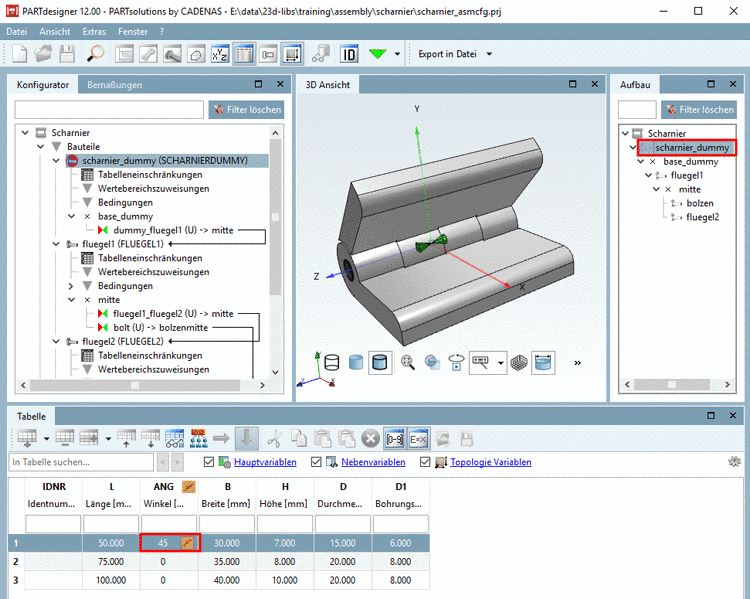Image resolution: width=750 pixels, height=599 pixels.
Task: Click the hierarchy diagram icon in table toolbar
Action: [199, 438]
